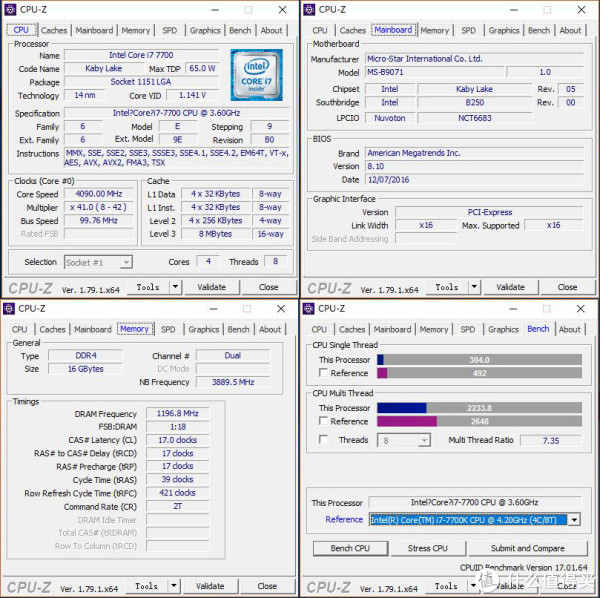Click Validate in the CPU window

(x=212, y=287)
